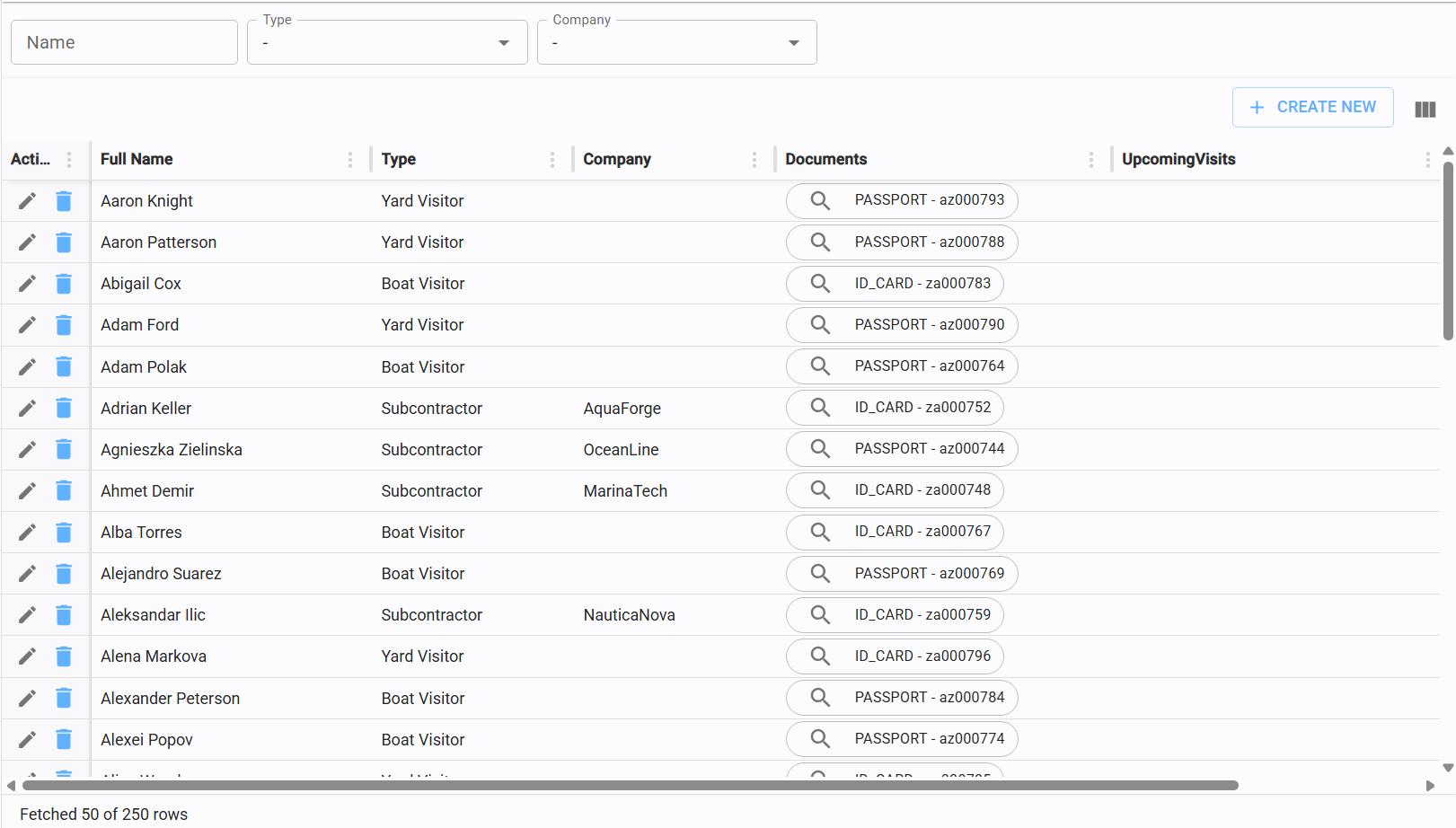Click the horizontal scrollbar at table bottom
The image size is (1456, 828).
coord(629,786)
